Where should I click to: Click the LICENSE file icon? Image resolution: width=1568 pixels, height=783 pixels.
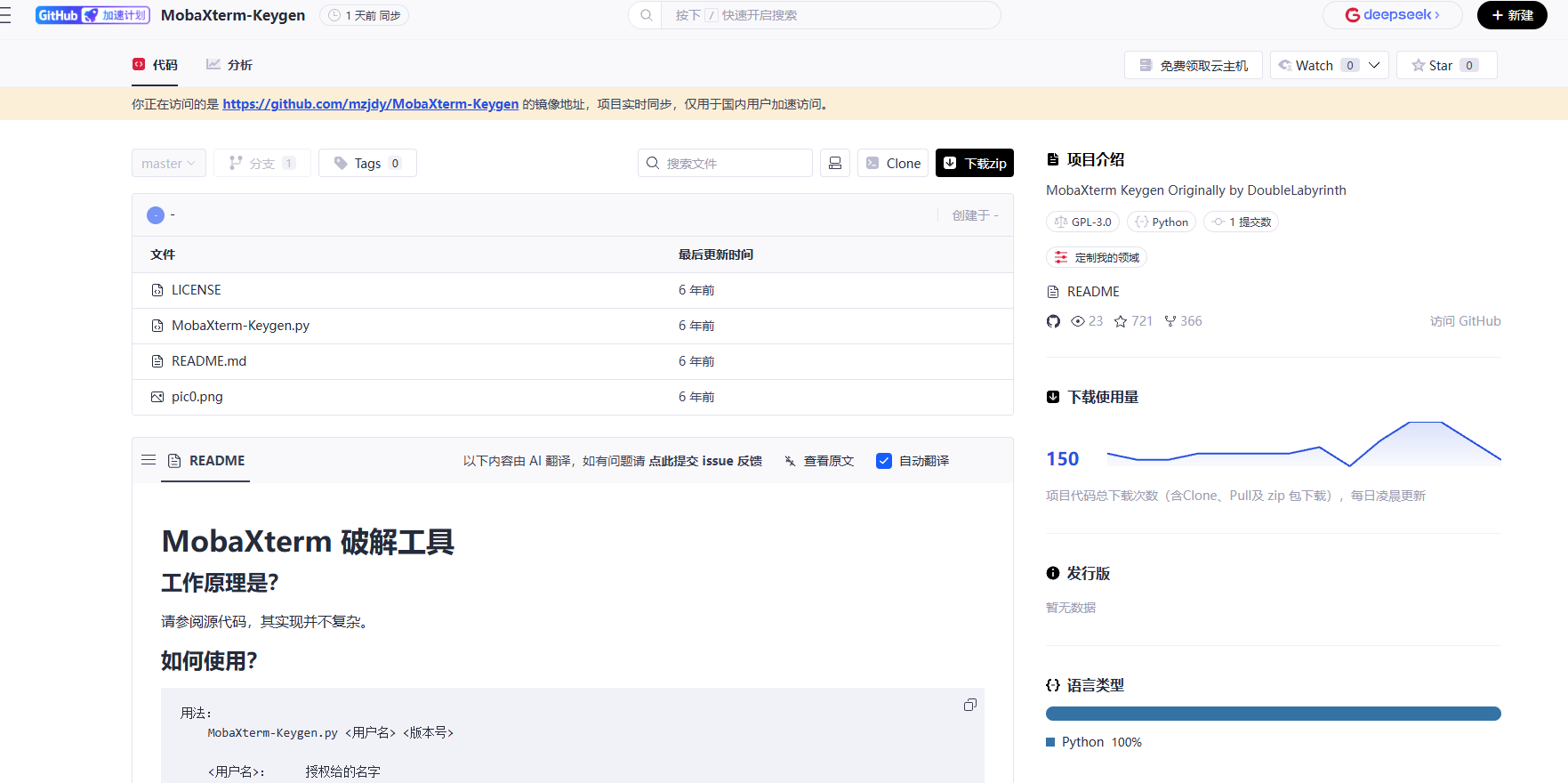(x=157, y=290)
